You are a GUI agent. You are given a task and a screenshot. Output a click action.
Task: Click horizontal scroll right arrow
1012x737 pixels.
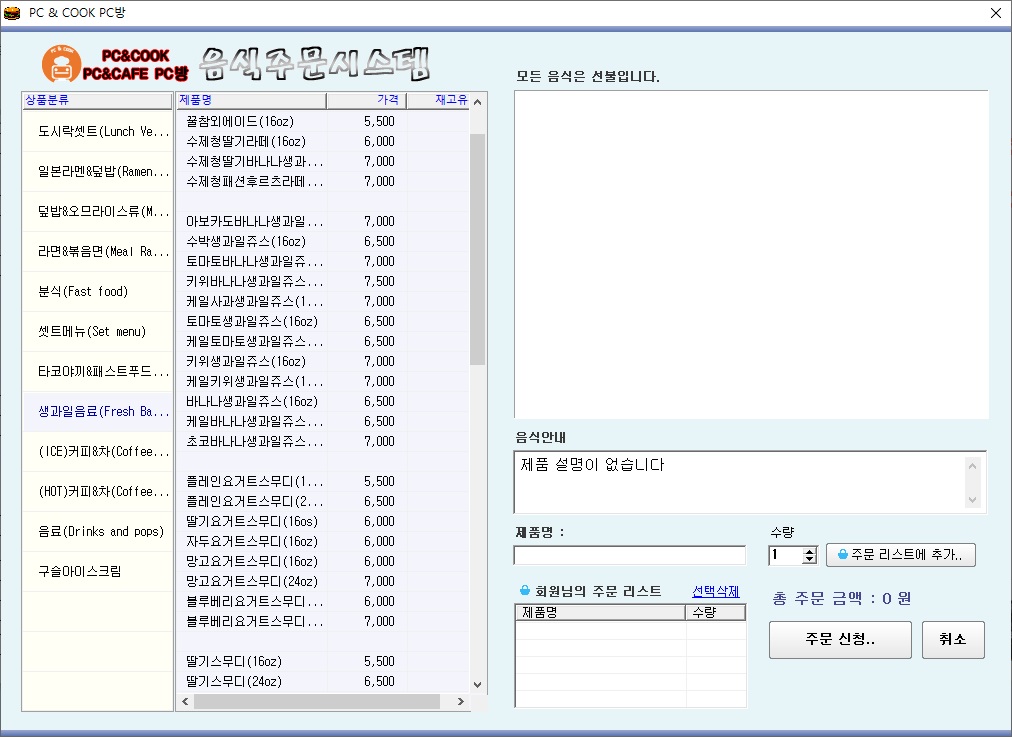point(461,702)
